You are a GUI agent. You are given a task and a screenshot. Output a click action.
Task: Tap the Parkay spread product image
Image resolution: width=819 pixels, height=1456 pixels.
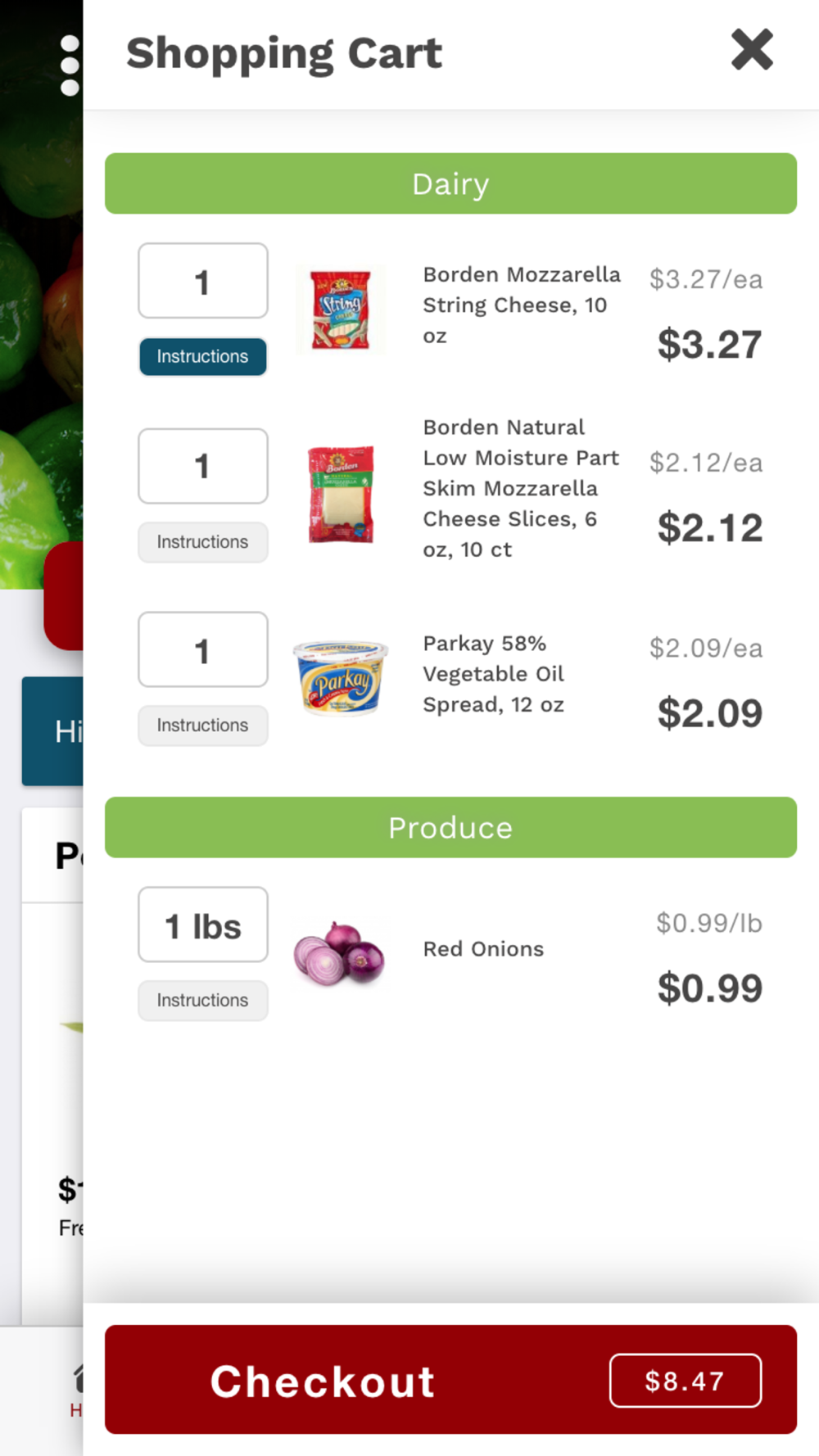pyautogui.click(x=341, y=678)
